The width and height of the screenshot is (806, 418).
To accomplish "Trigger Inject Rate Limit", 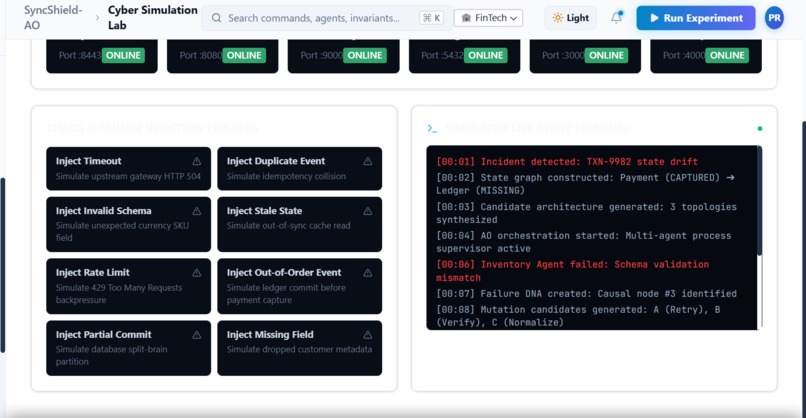I will click(129, 286).
